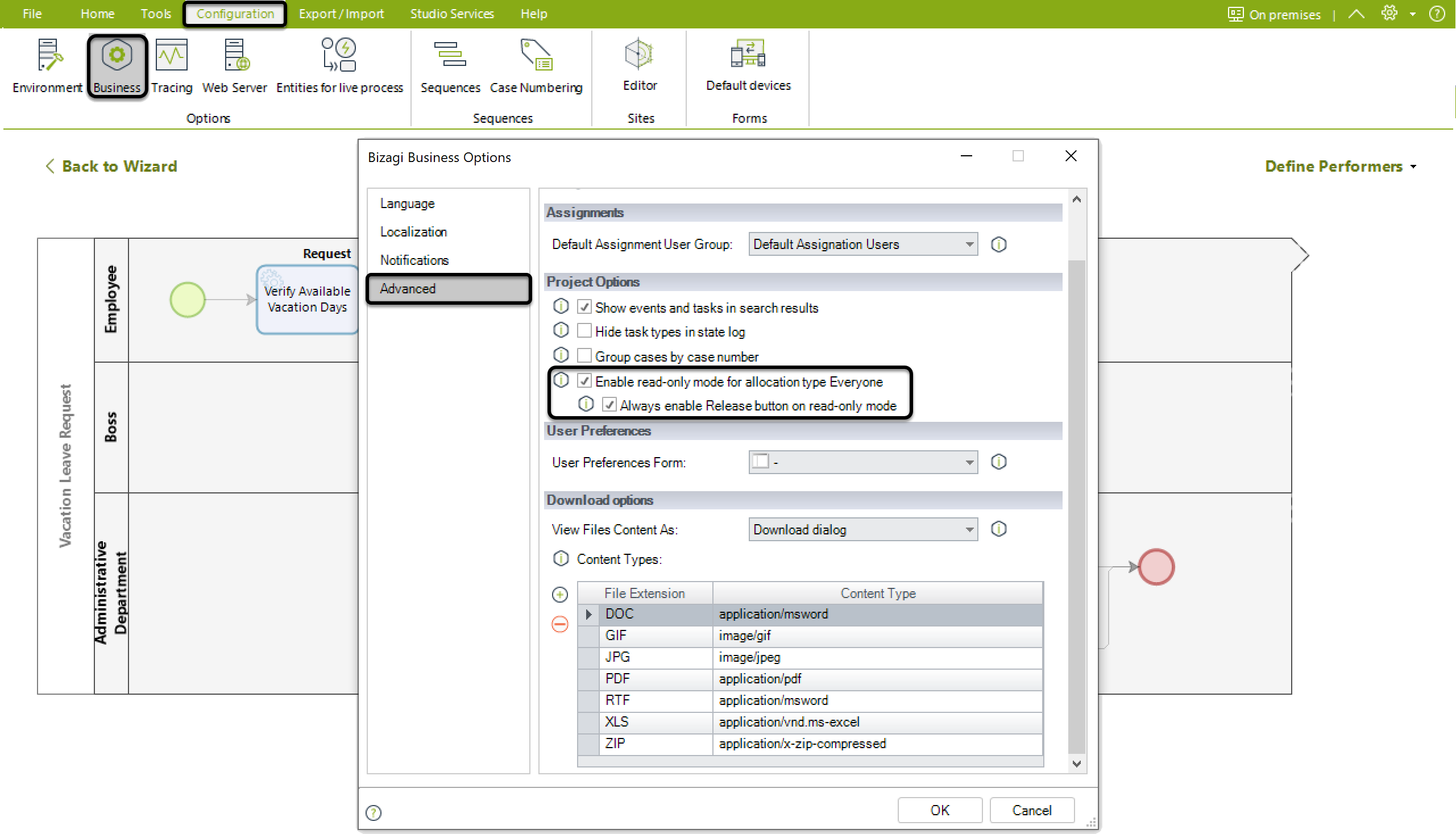Switch to the Tools tab

(x=156, y=14)
